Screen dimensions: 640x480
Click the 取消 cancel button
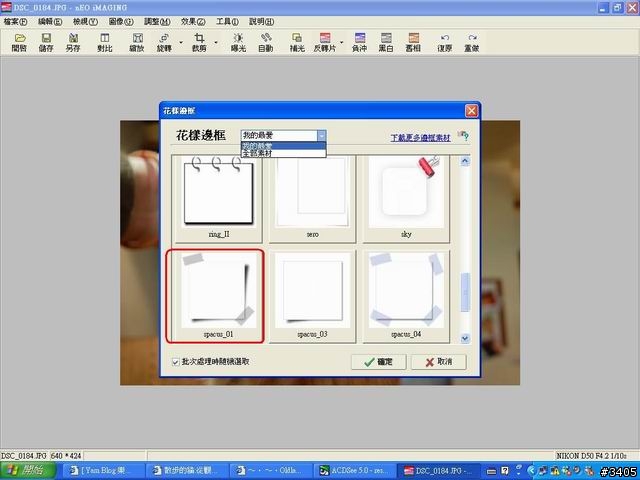[x=439, y=362]
